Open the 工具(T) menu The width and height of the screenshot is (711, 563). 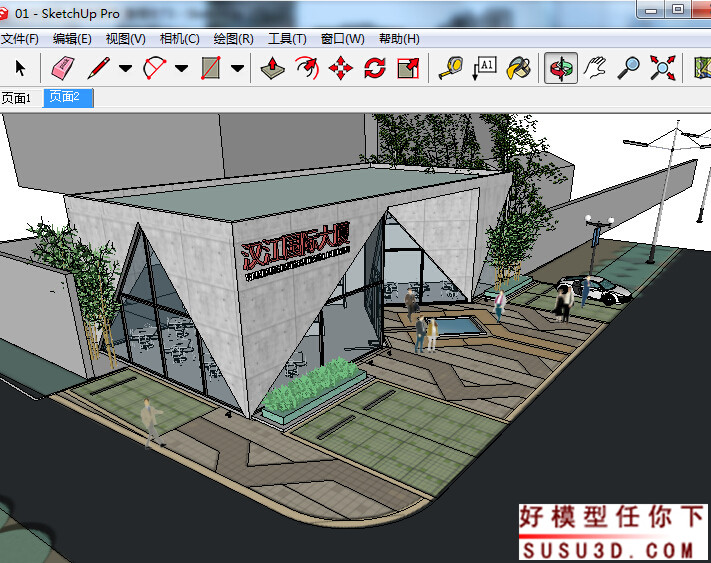[287, 39]
